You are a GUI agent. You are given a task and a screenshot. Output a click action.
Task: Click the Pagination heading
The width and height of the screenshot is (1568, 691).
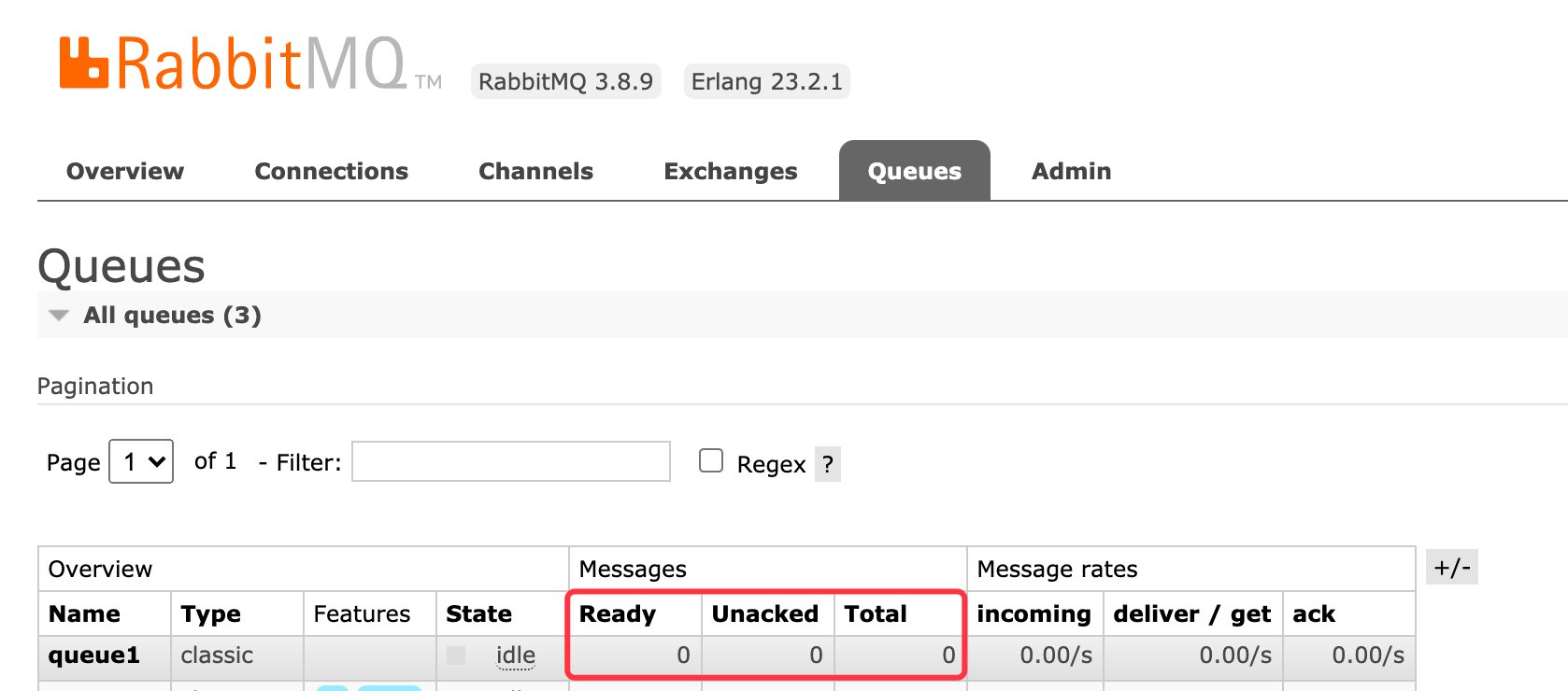95,387
